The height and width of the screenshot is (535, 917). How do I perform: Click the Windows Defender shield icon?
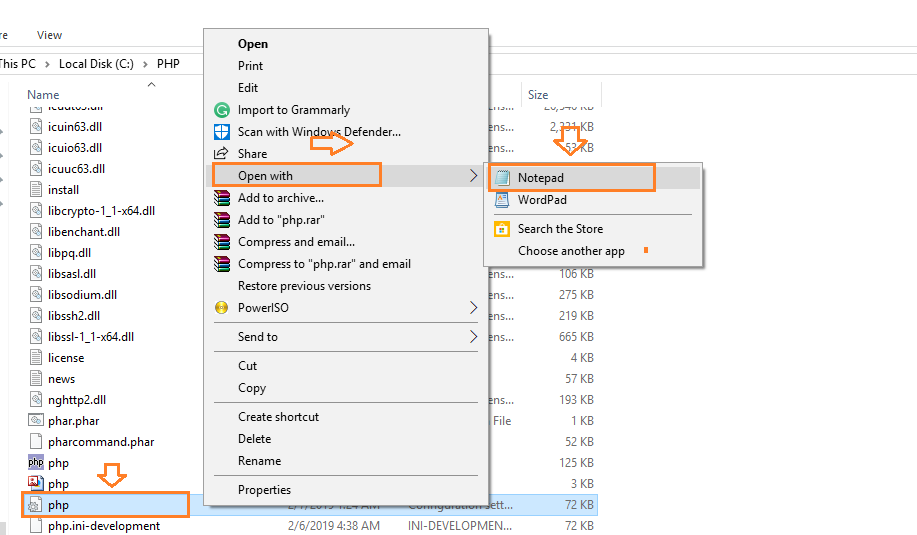point(221,132)
